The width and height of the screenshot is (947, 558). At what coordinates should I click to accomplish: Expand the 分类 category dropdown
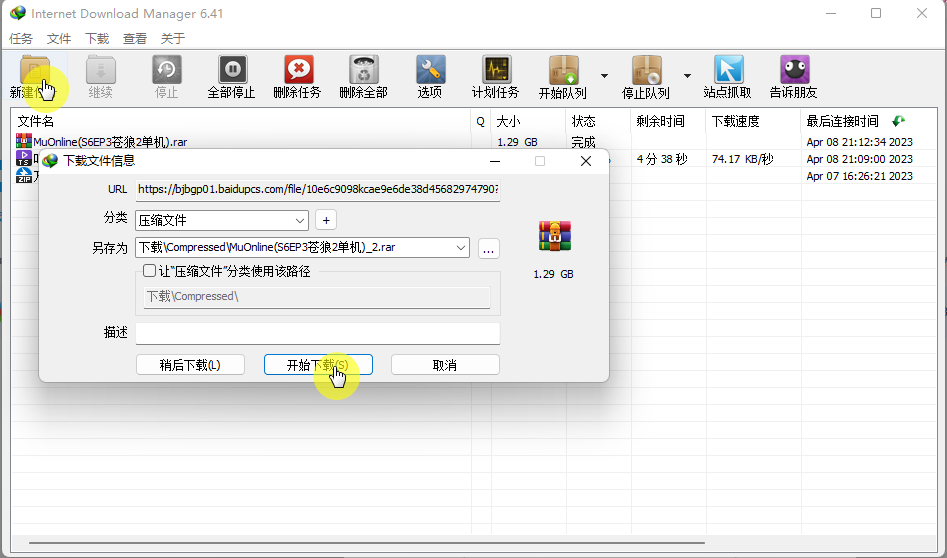point(300,220)
